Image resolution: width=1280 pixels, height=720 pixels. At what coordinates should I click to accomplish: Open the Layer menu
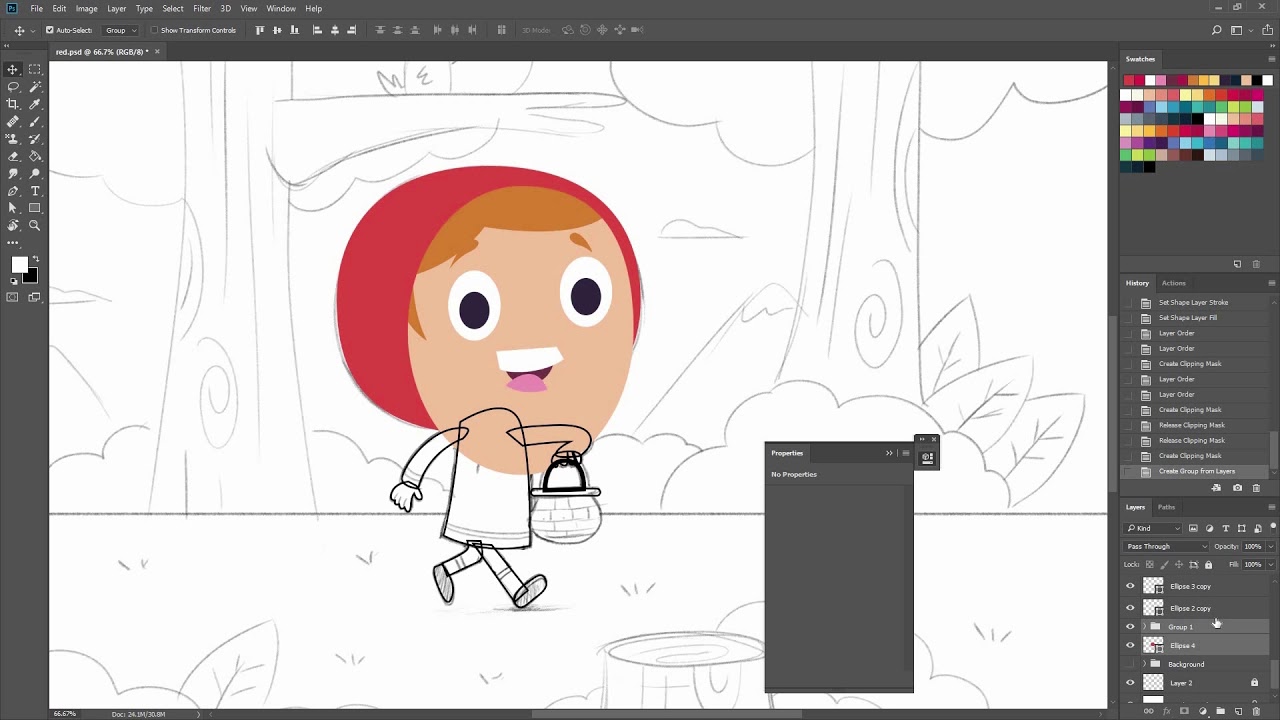(117, 8)
